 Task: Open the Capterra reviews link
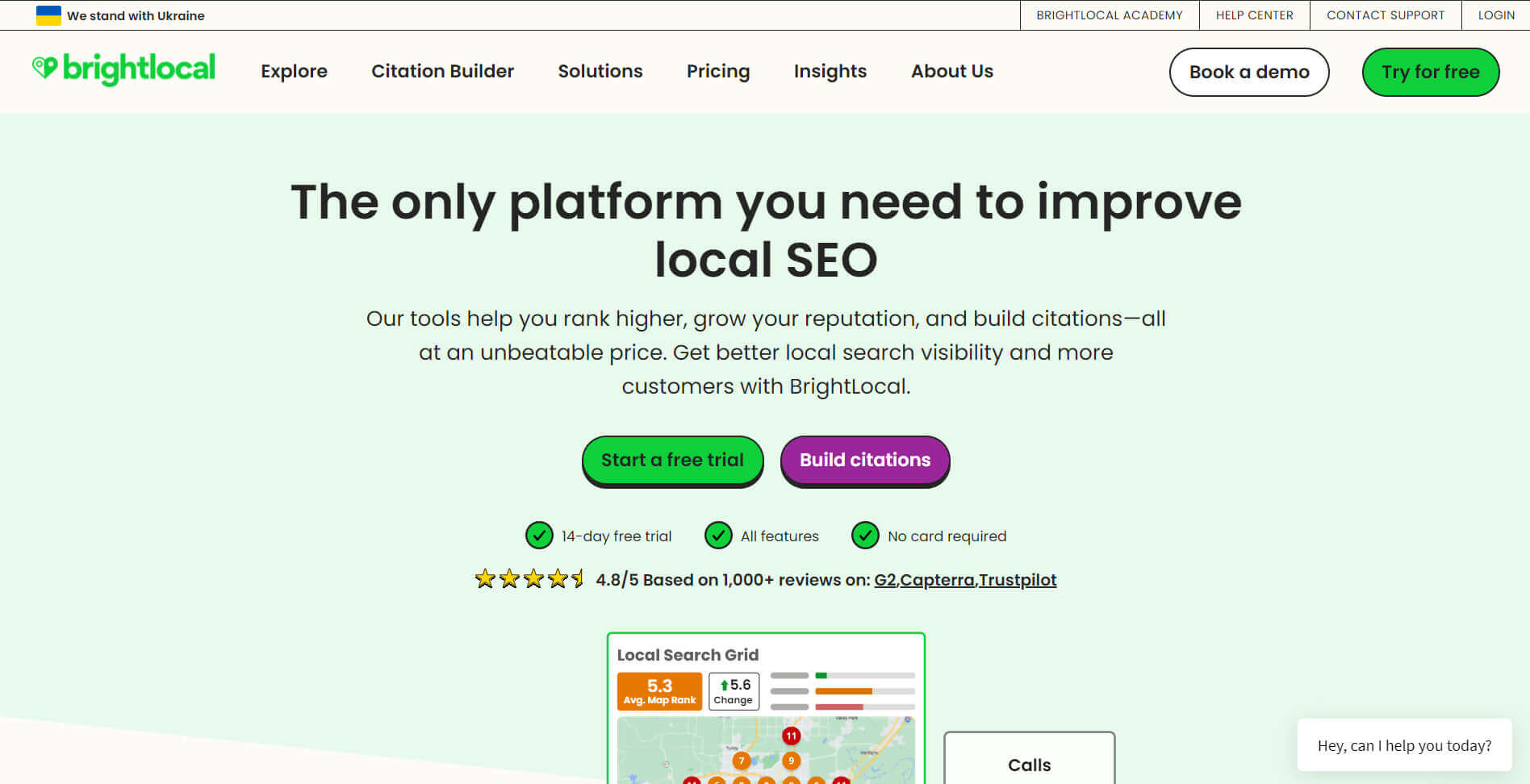[x=938, y=580]
